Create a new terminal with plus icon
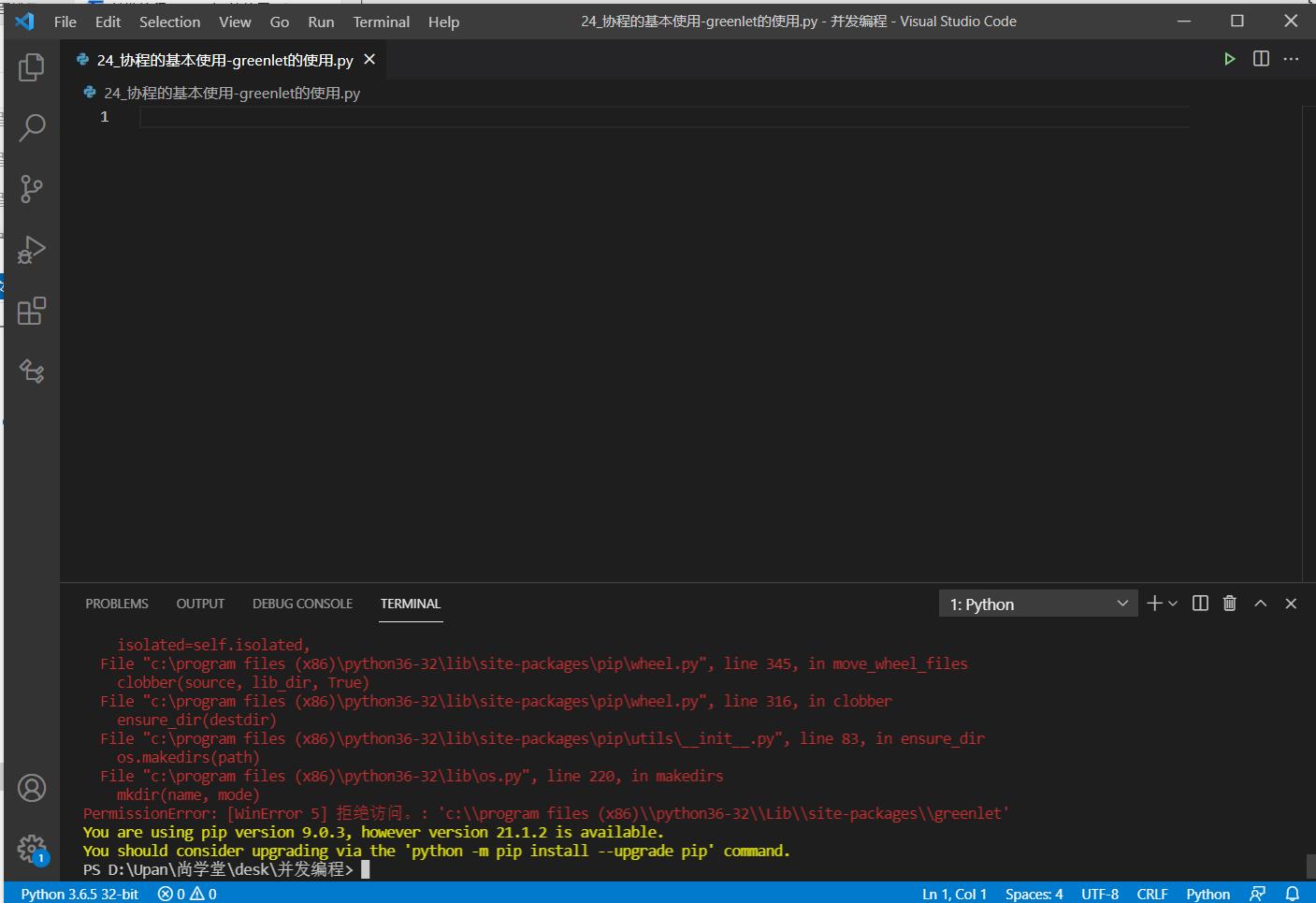 (1154, 604)
